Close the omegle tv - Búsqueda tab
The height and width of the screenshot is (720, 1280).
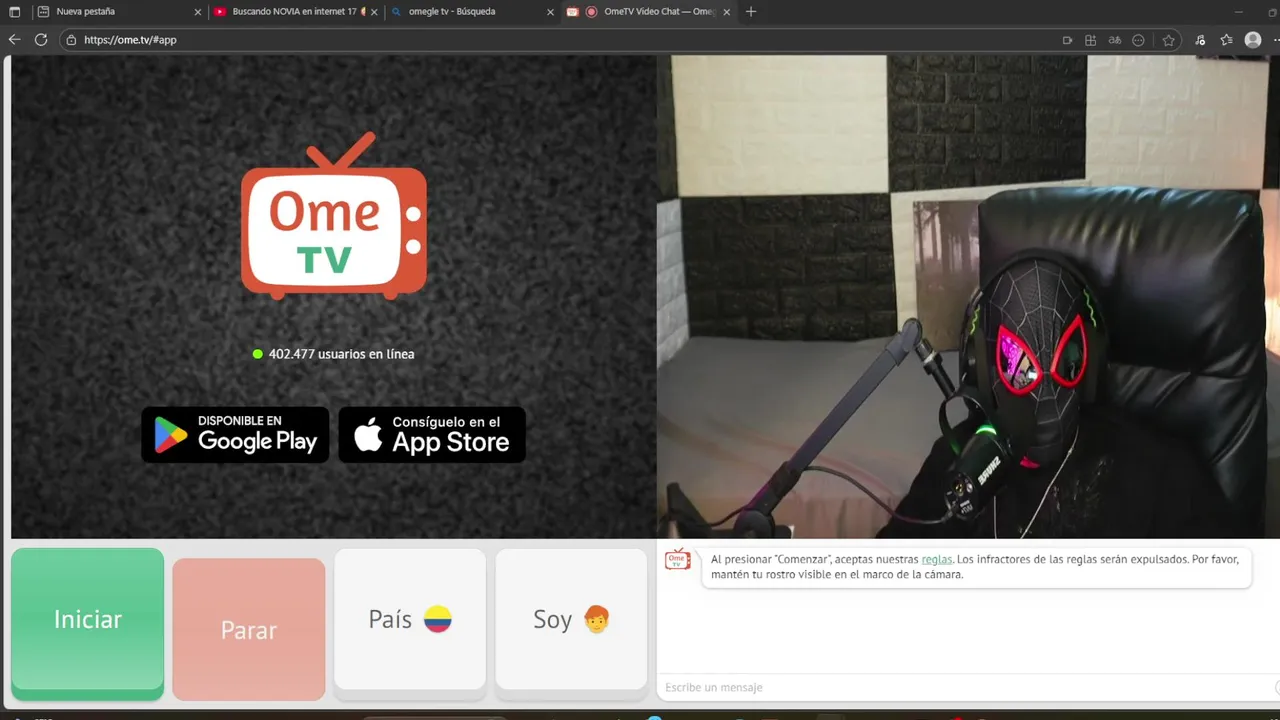[x=550, y=12]
